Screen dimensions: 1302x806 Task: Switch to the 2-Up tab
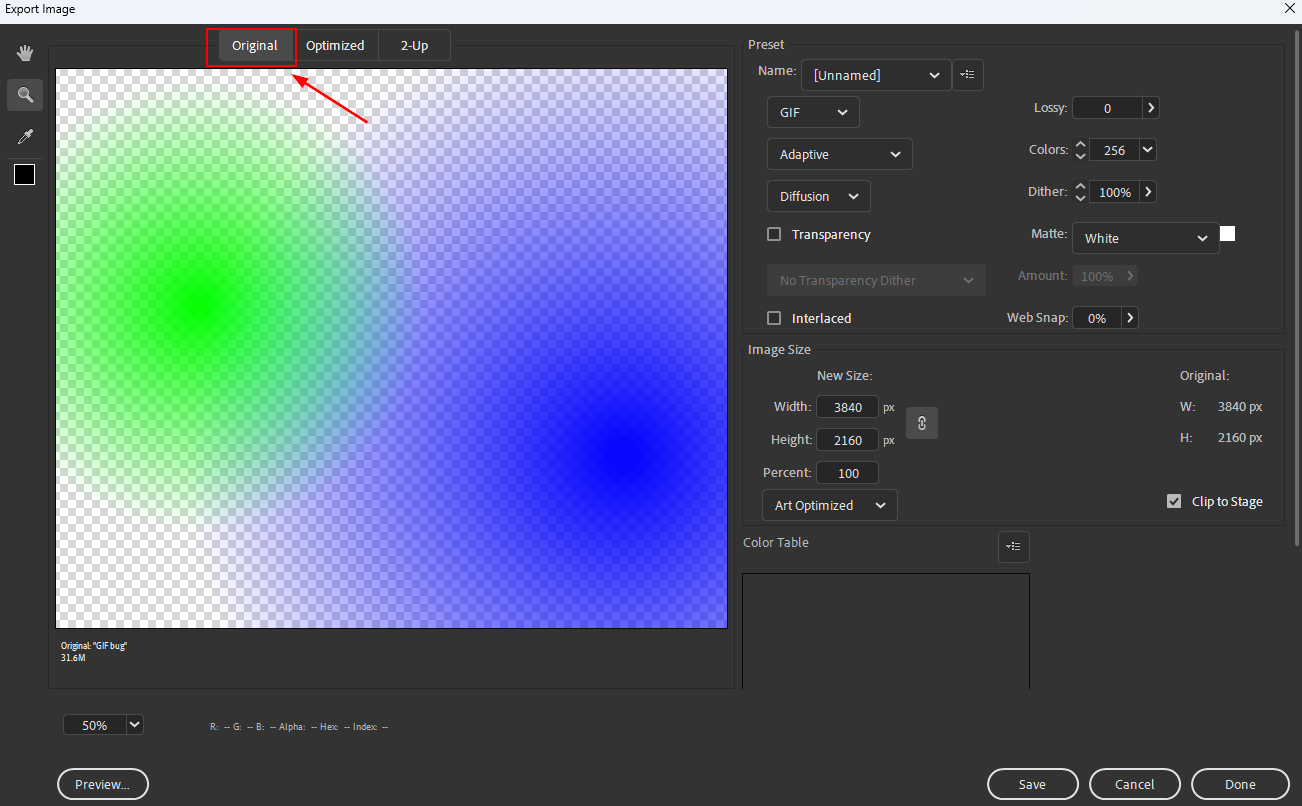(x=413, y=45)
